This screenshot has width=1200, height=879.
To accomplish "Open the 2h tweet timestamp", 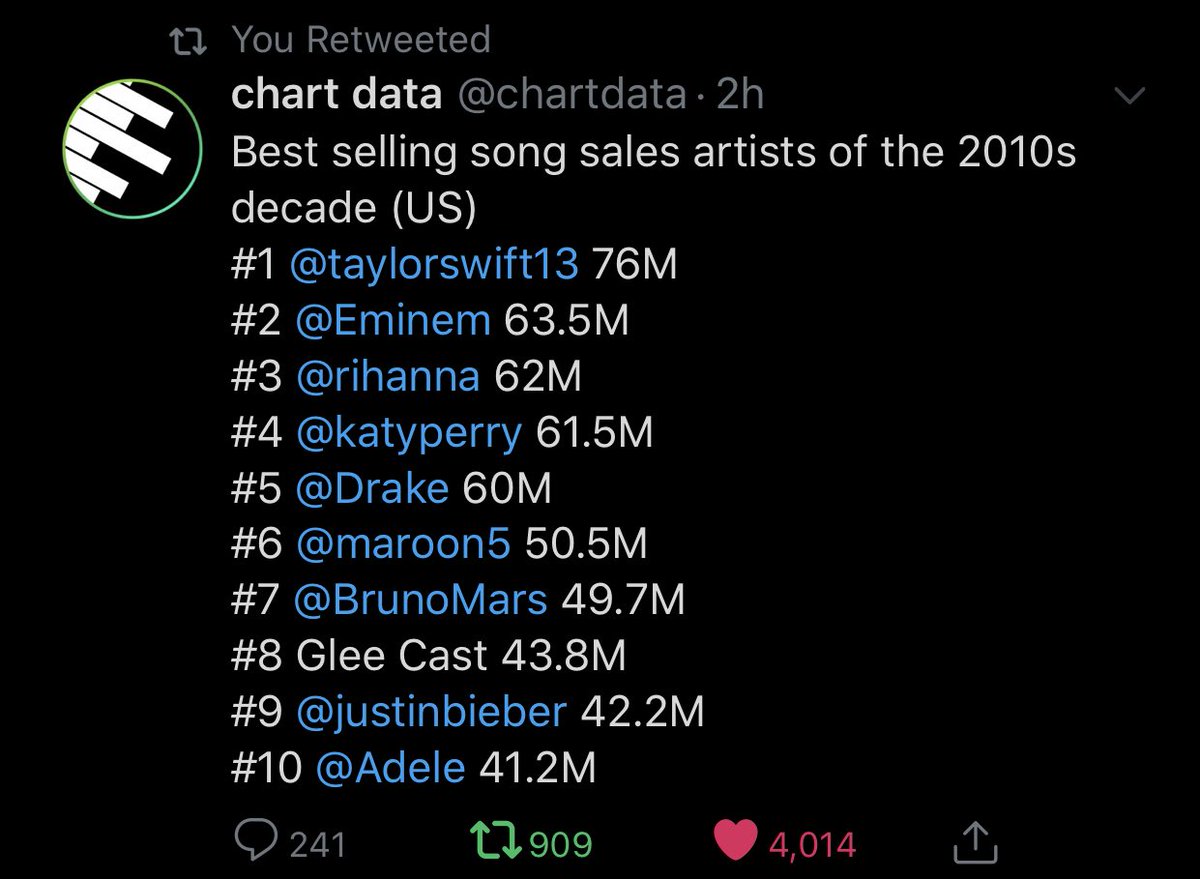I will [x=741, y=95].
